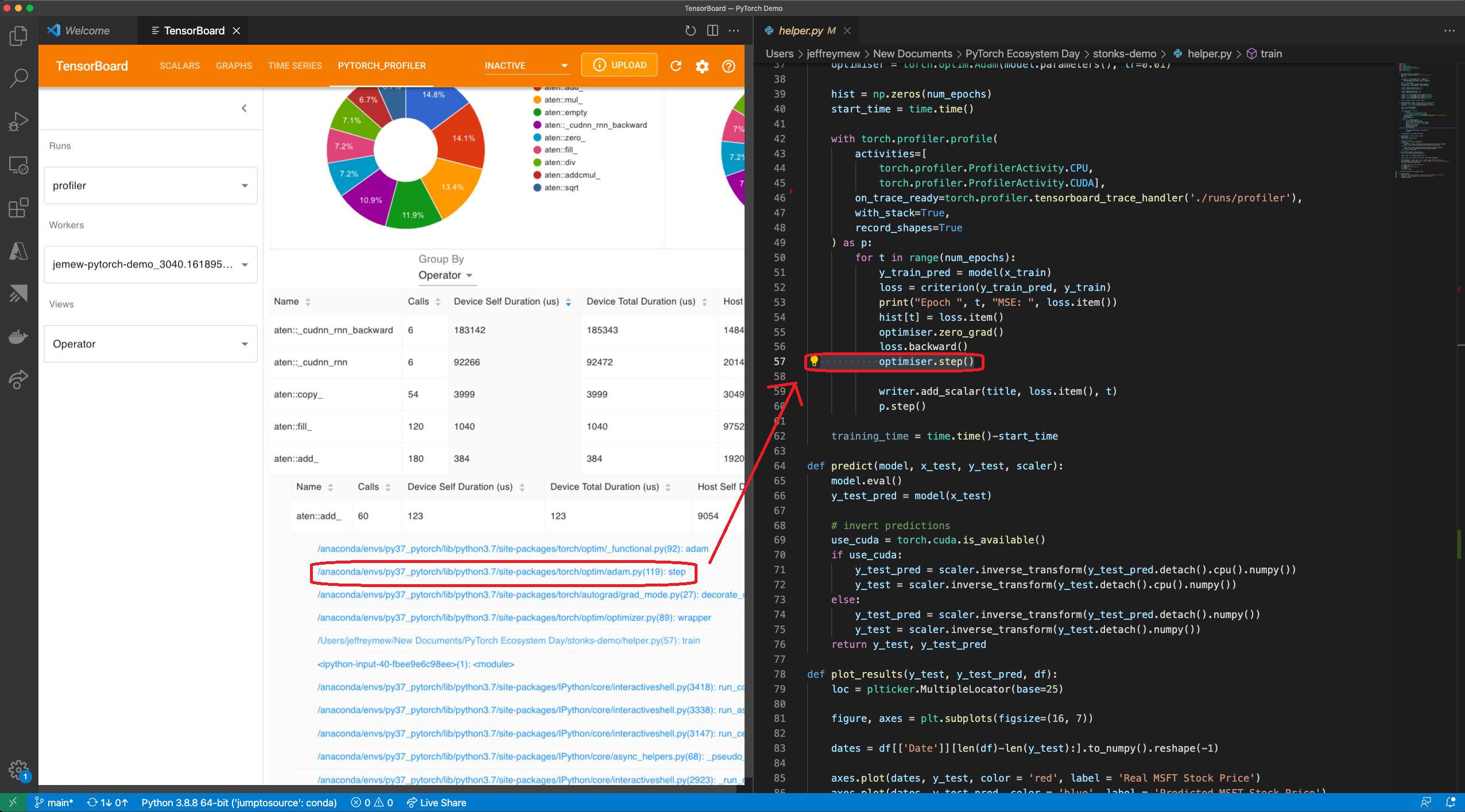Open TensorBoard settings gear icon
Viewport: 1465px width, 812px height.
pos(702,66)
